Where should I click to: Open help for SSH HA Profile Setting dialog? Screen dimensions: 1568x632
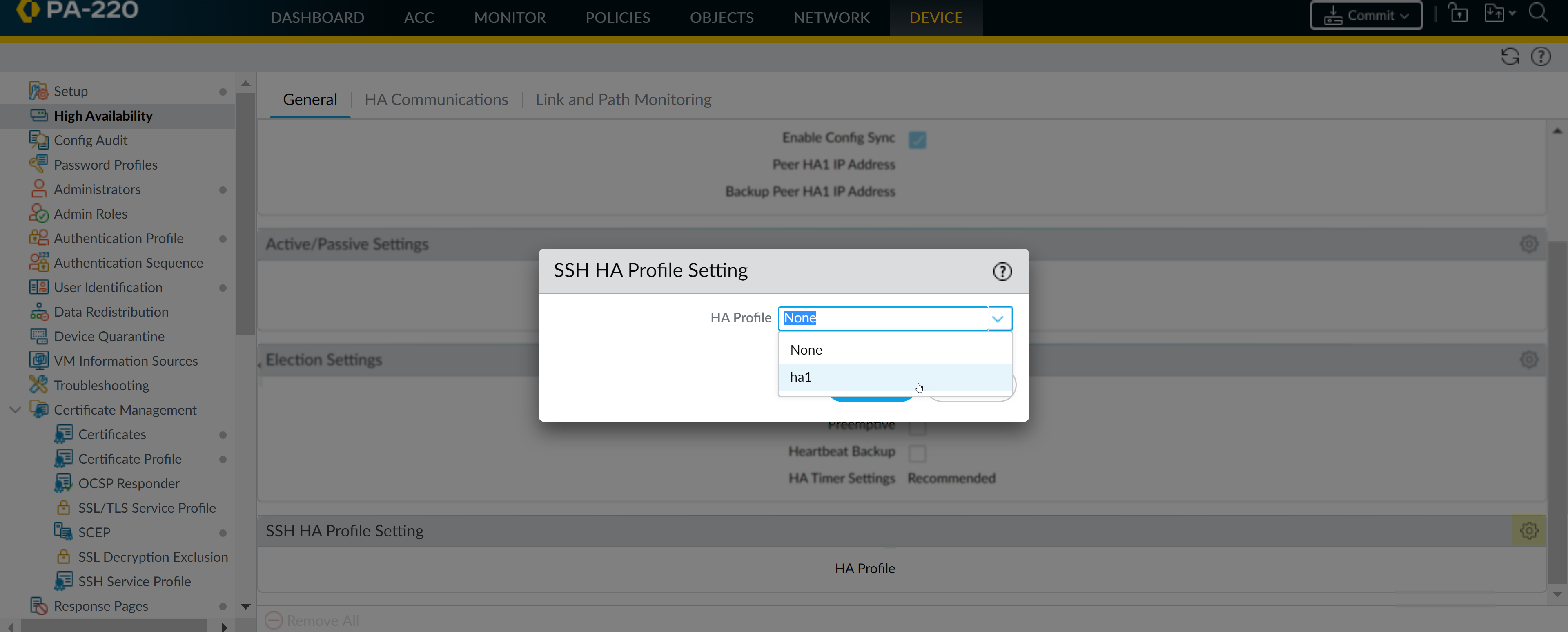coord(1002,271)
